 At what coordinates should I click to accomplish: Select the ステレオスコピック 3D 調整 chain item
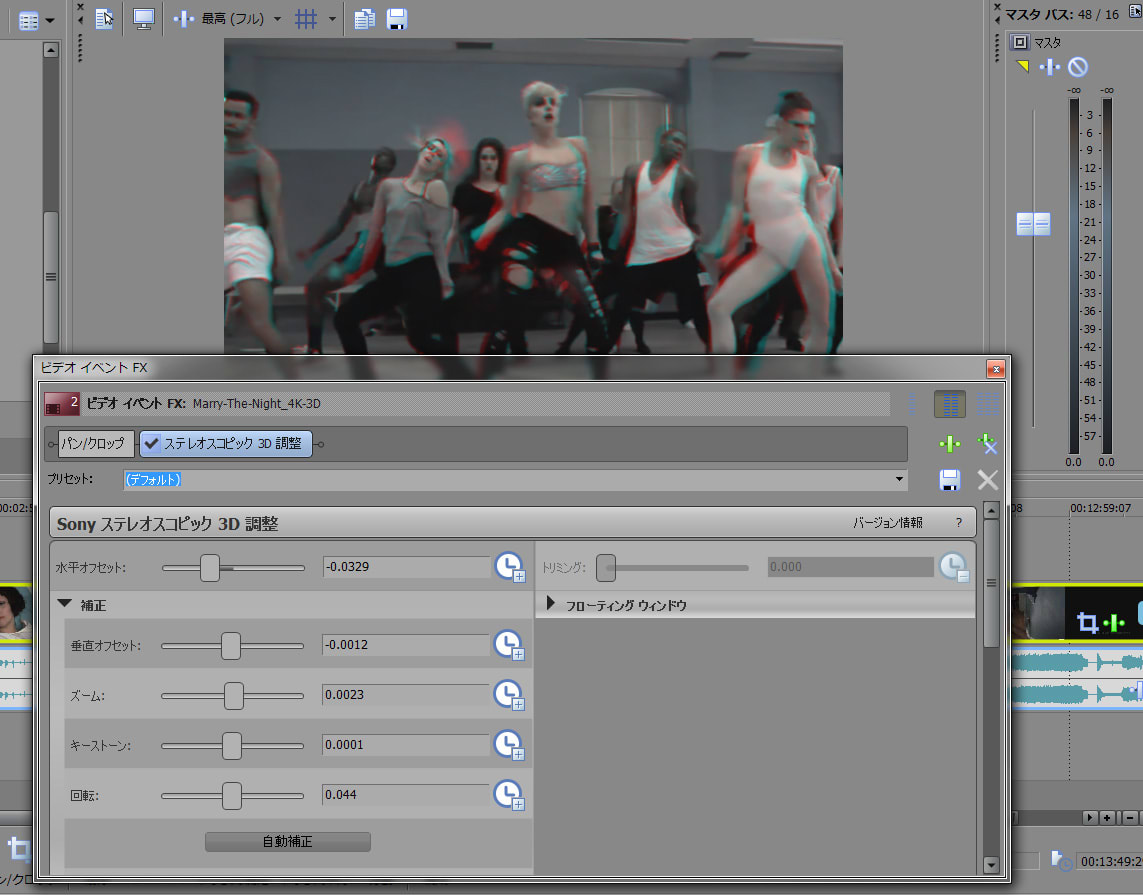click(226, 443)
